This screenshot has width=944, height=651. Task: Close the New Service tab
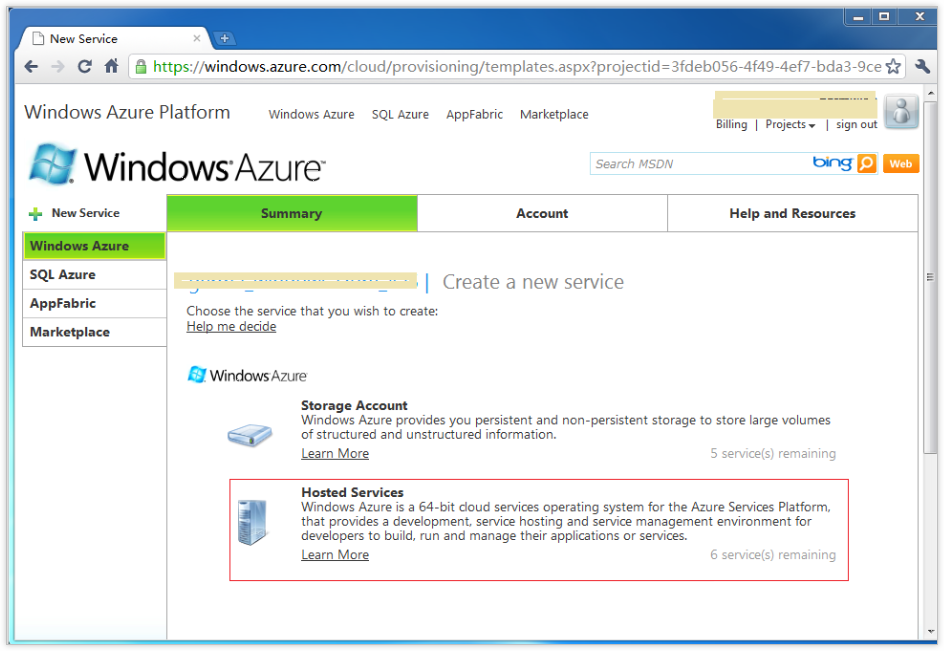[x=197, y=38]
